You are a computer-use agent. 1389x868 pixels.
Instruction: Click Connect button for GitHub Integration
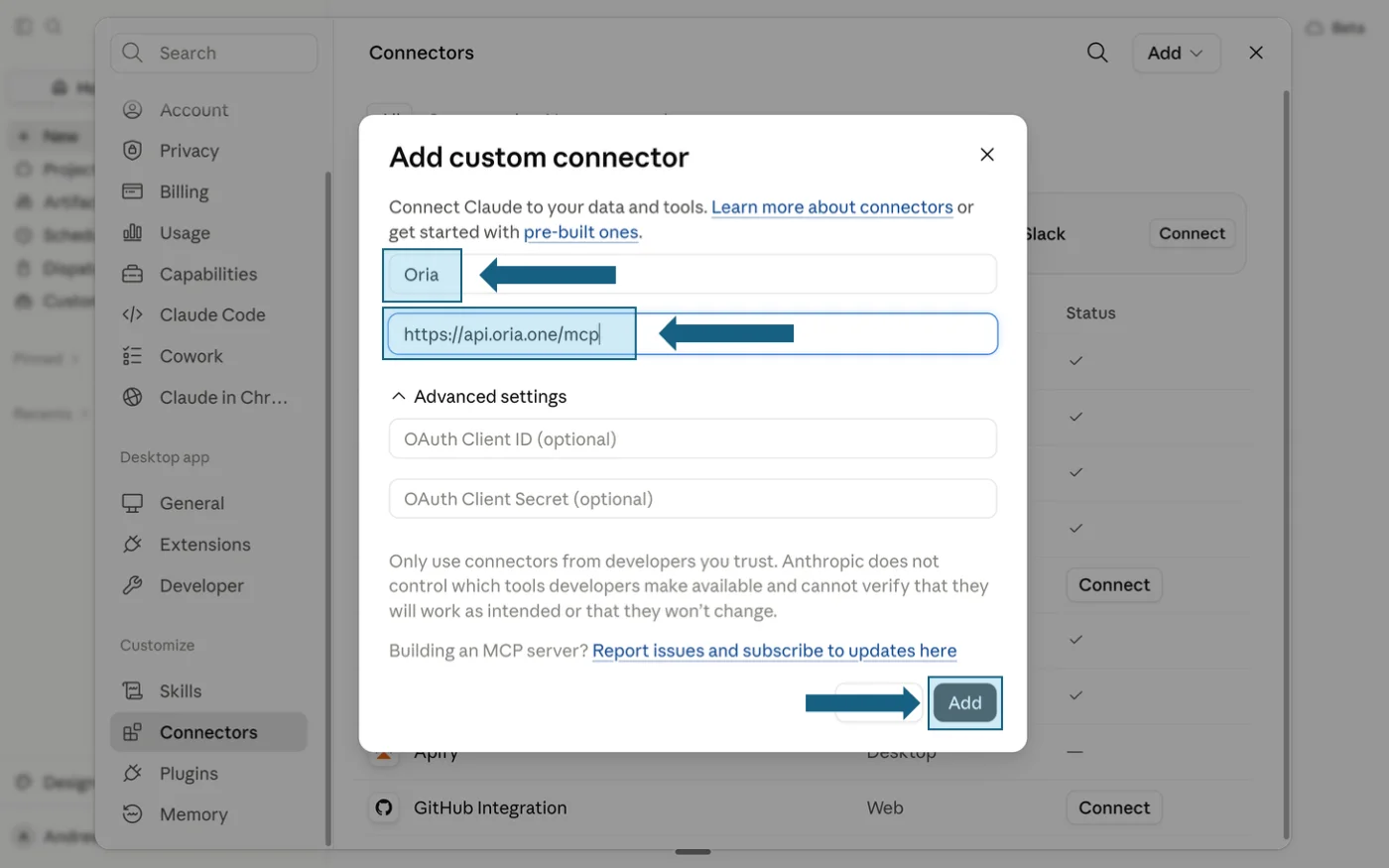point(1114,807)
